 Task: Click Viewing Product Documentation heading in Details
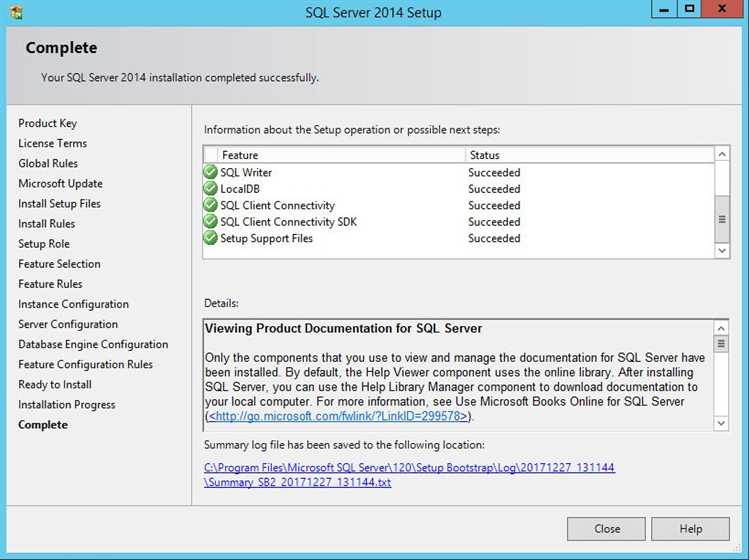pyautogui.click(x=343, y=329)
